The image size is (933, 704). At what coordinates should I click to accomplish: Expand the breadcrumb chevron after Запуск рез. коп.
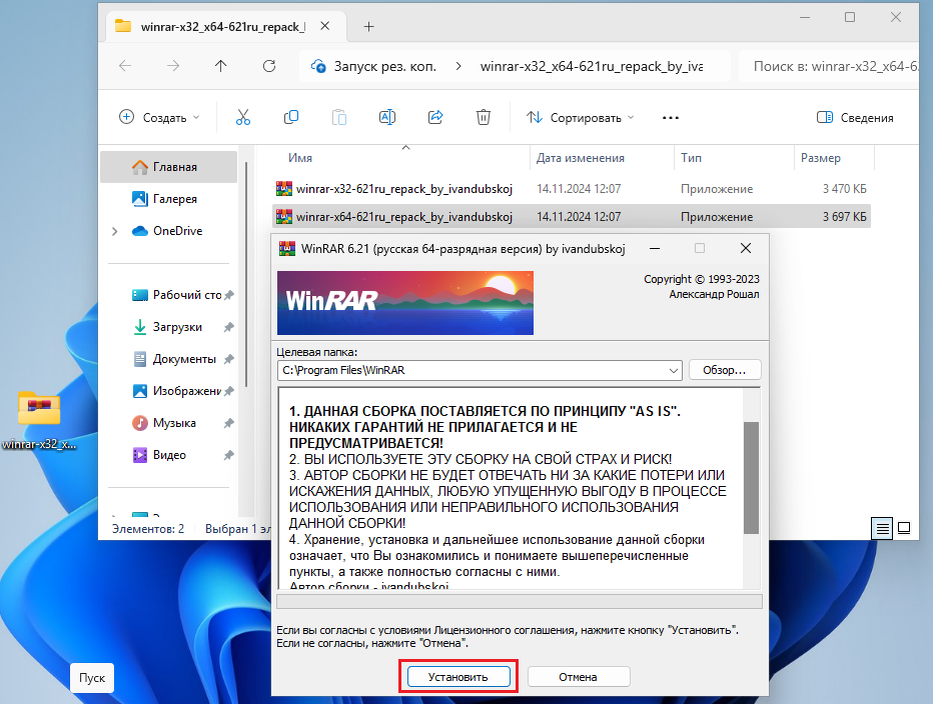coord(458,66)
